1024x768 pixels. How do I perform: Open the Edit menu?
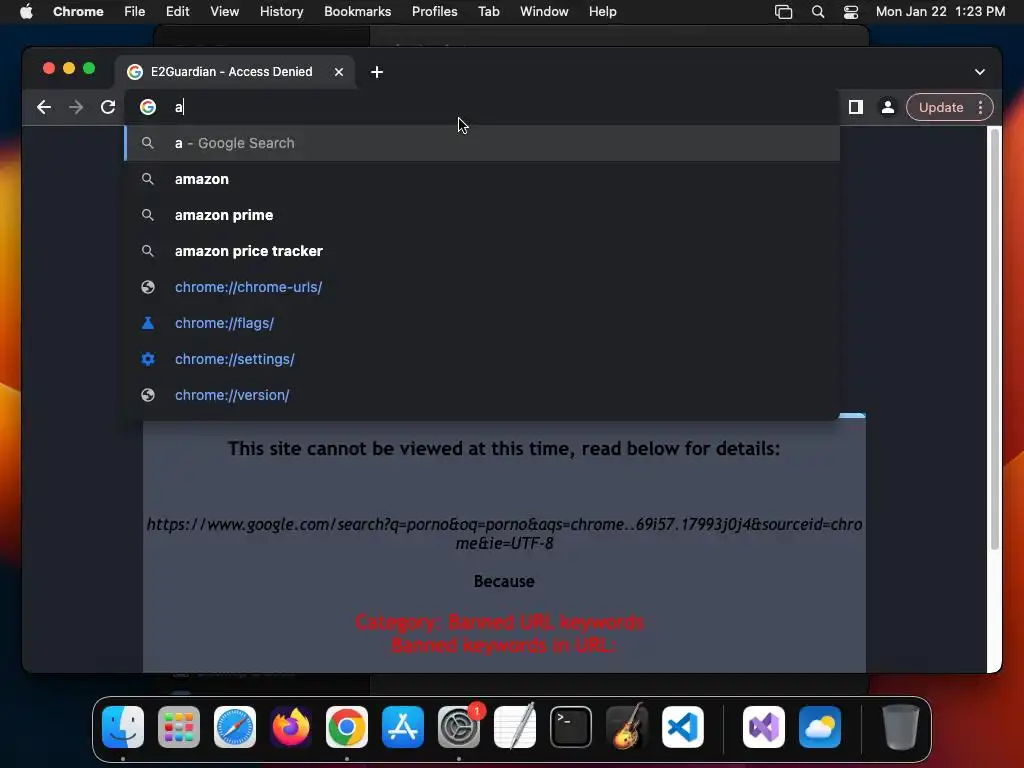click(178, 12)
